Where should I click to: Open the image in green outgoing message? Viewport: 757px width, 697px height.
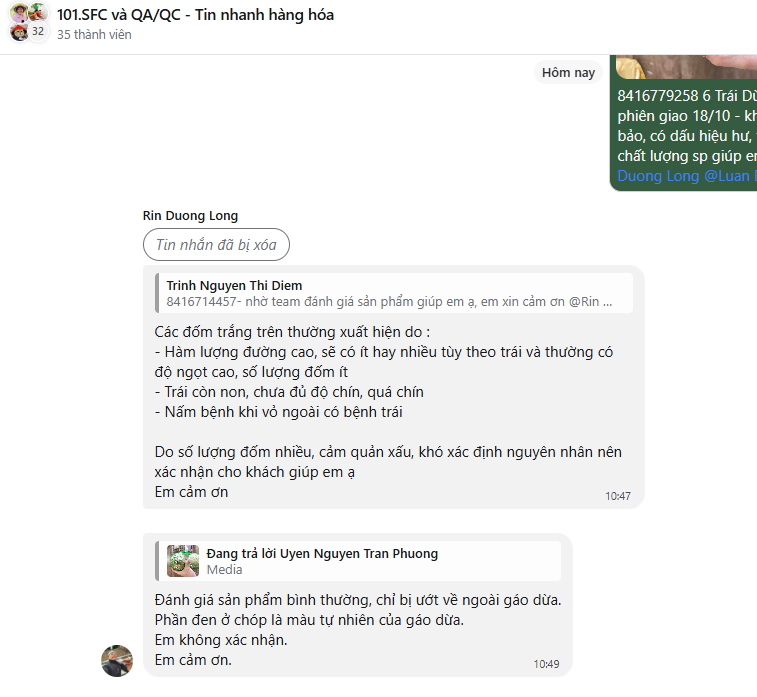[687, 67]
